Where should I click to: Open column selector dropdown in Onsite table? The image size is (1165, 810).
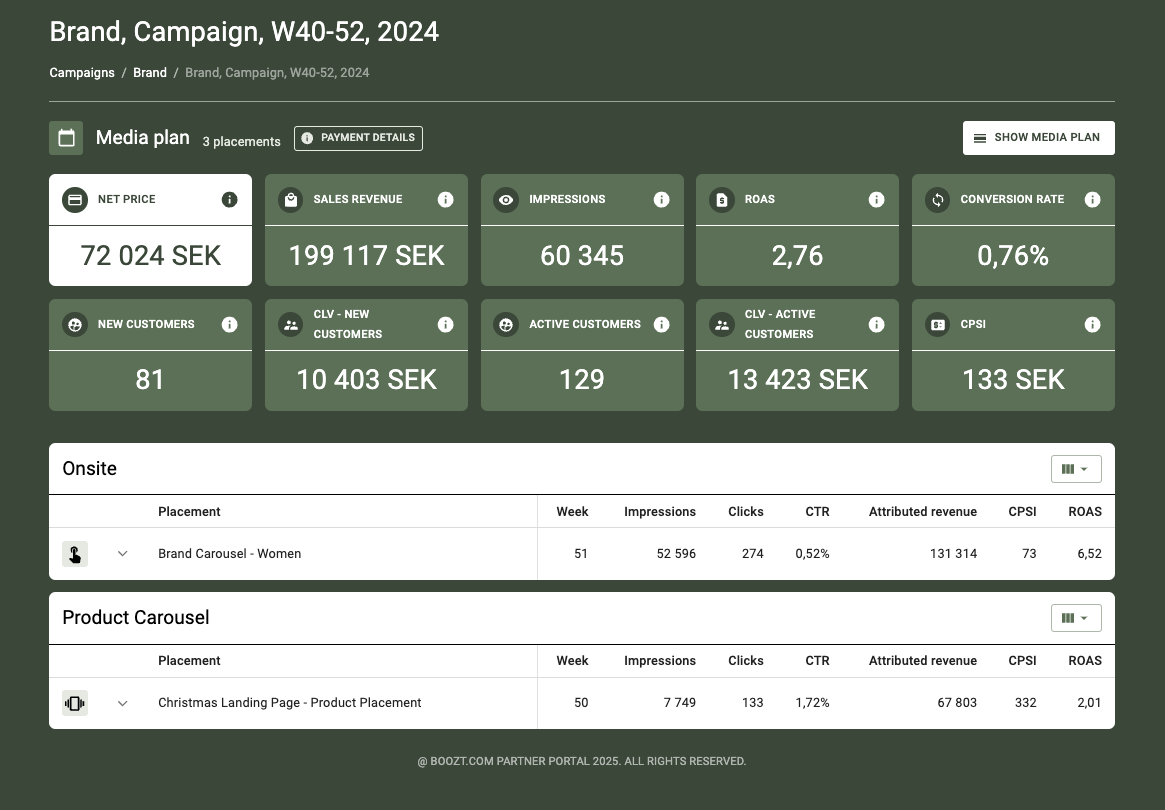point(1075,469)
